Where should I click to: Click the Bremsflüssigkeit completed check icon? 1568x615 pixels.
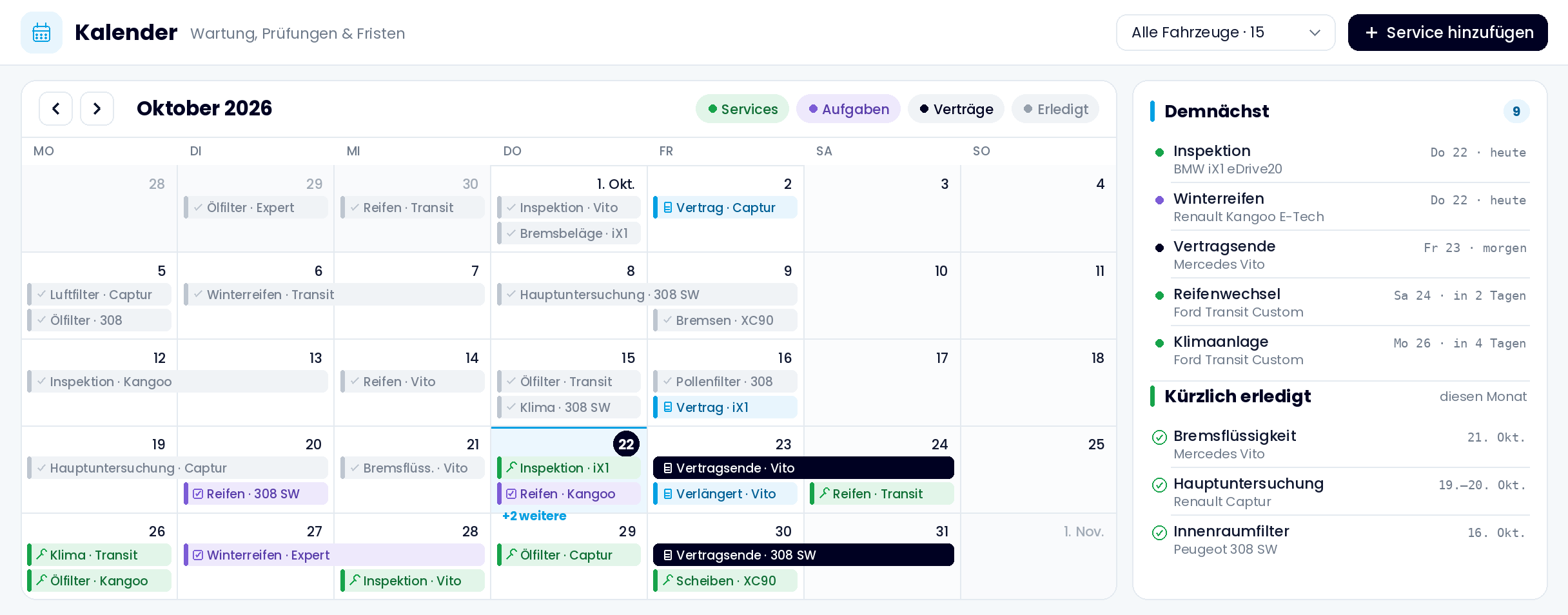click(1159, 437)
